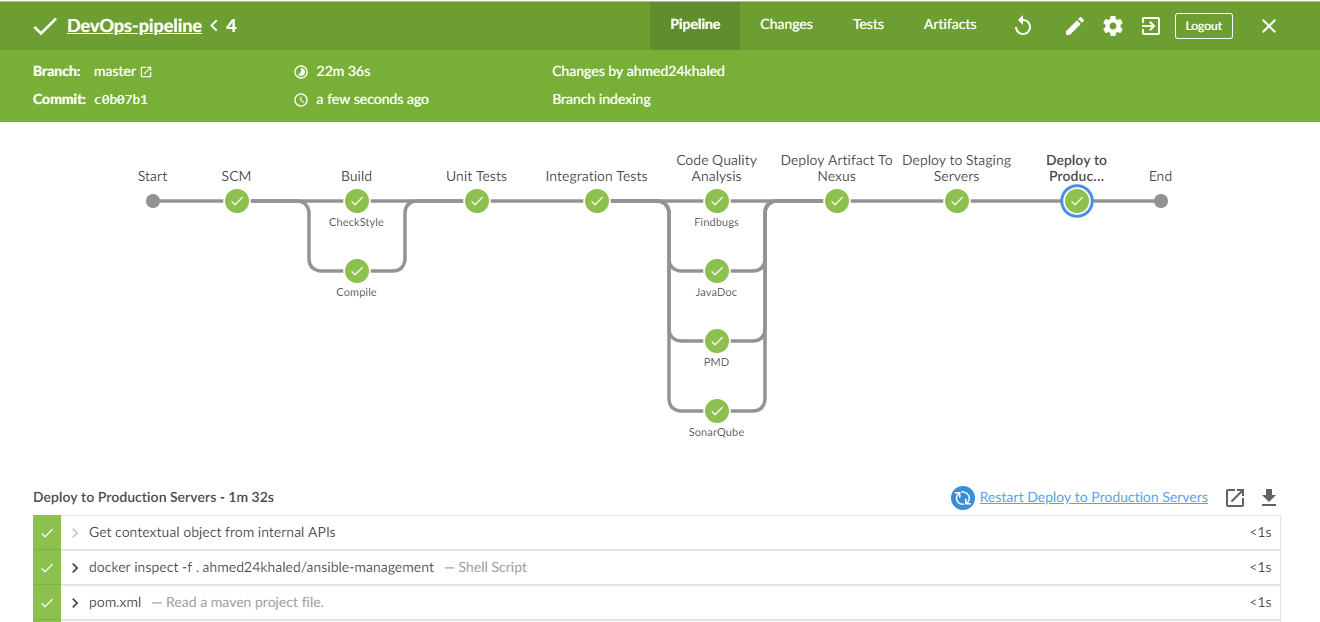Open the log in a new window
Viewport: 1320px width, 622px height.
click(x=1235, y=497)
